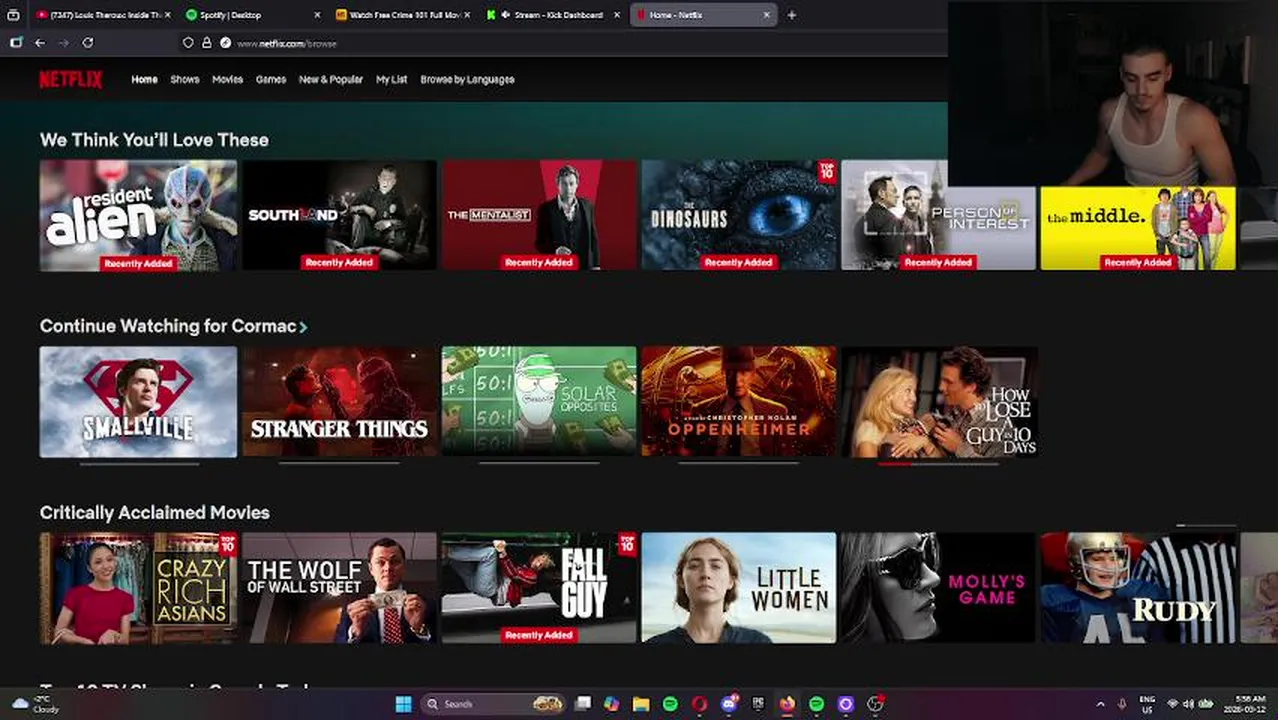The width and height of the screenshot is (1278, 720).
Task: Open The Fall Guy movie card
Action: 539,588
